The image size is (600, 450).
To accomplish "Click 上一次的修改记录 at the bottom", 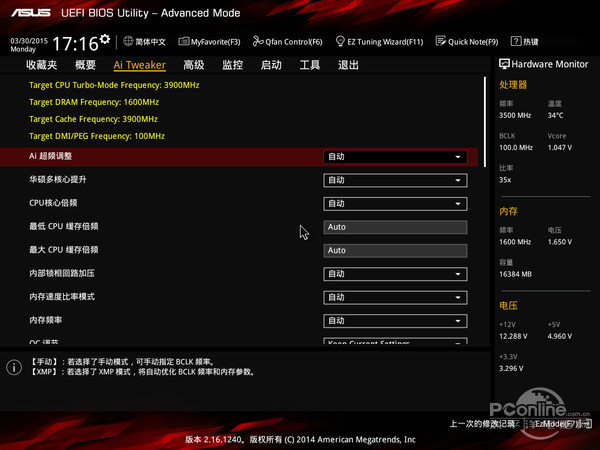I will [x=482, y=424].
